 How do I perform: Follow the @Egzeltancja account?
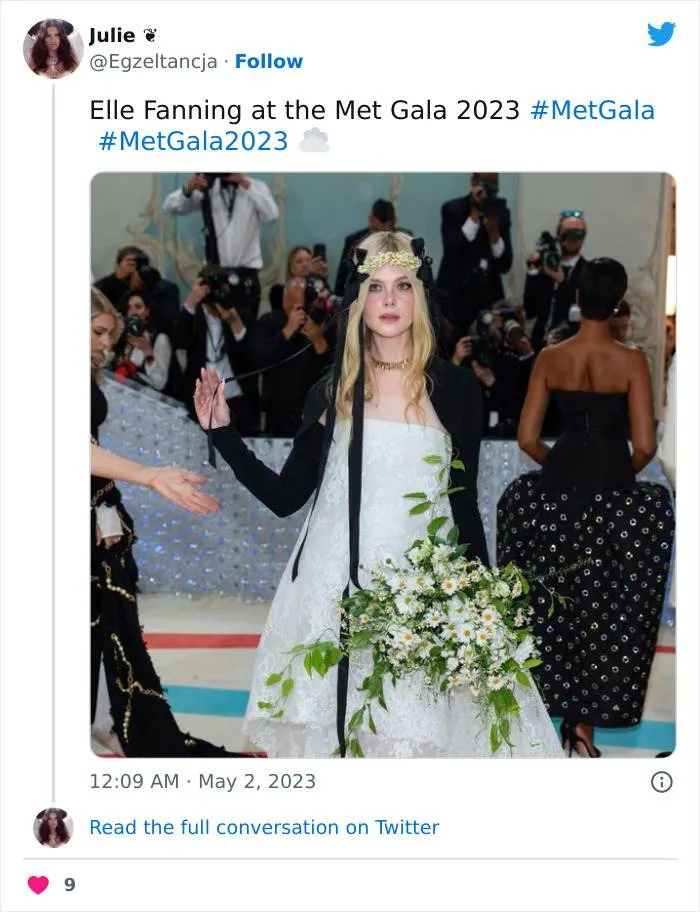tap(268, 61)
